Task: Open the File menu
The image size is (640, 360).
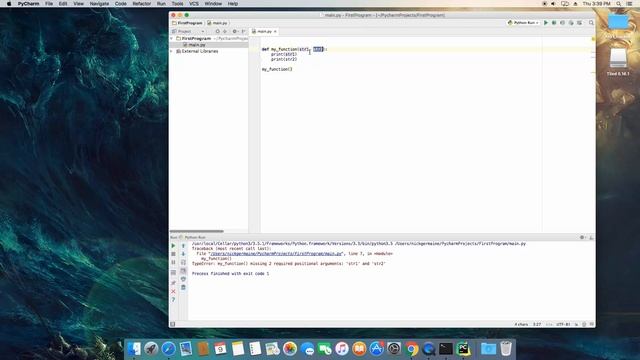Action: (x=49, y=4)
